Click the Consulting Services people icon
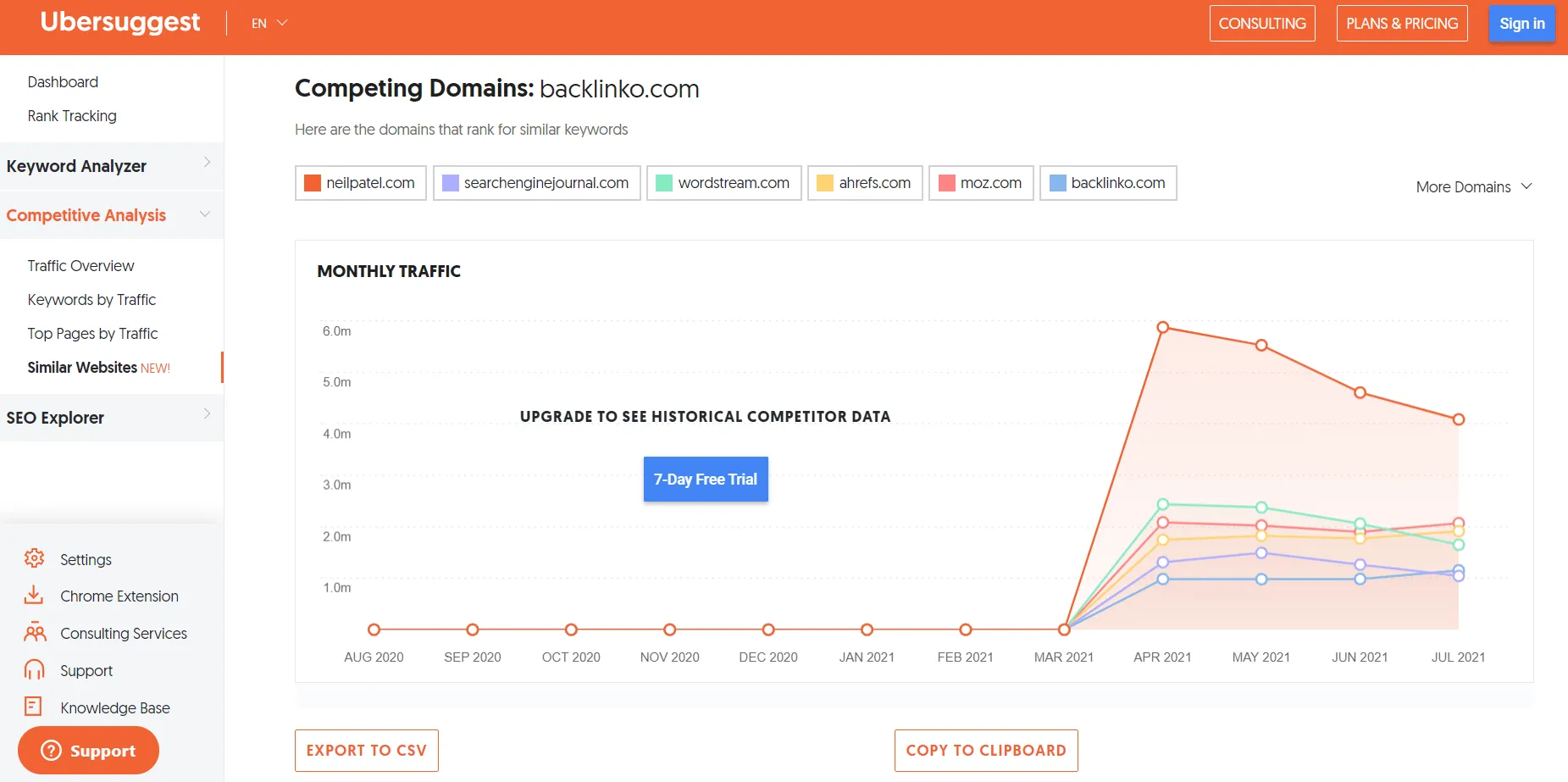Screen dimensions: 1568x782 point(35,633)
